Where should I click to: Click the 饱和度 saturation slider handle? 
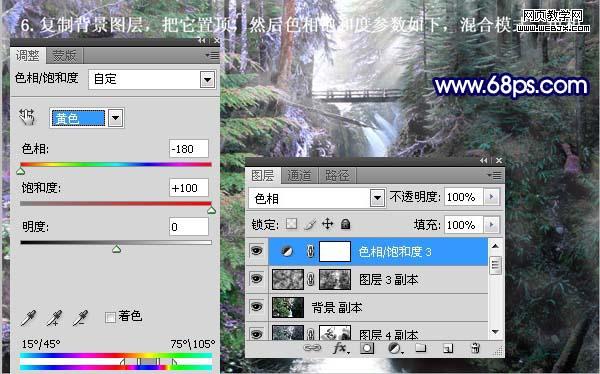[x=211, y=210]
